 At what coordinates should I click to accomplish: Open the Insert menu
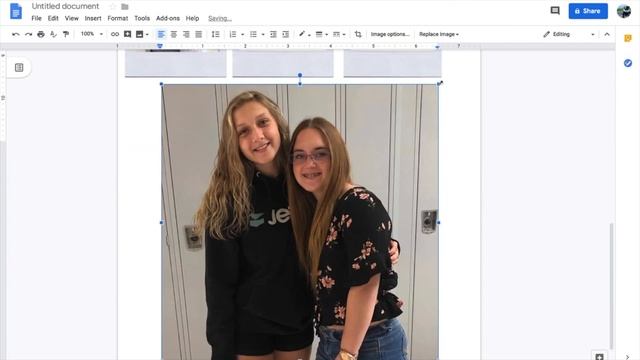(x=93, y=18)
